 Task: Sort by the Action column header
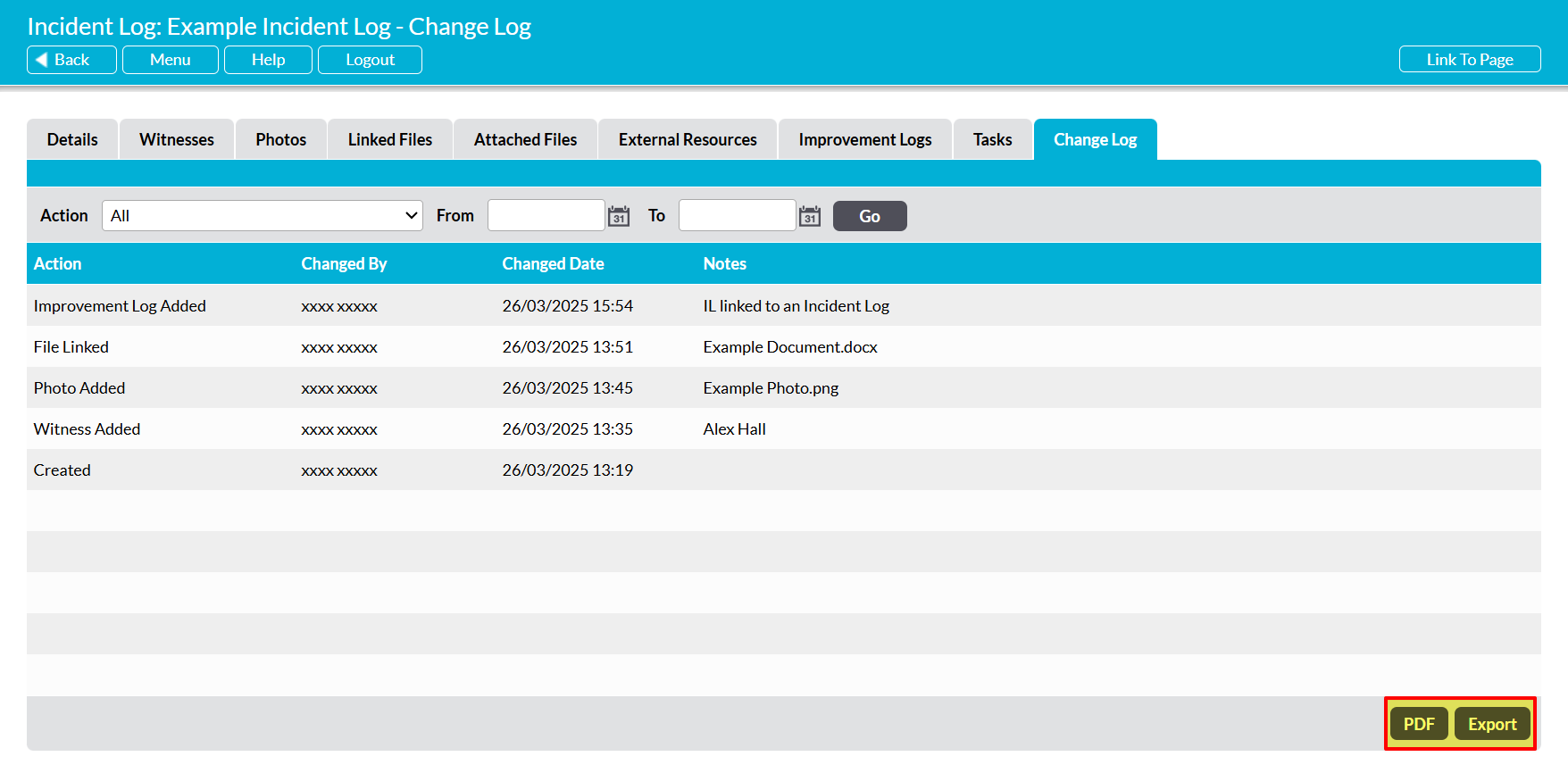(57, 263)
